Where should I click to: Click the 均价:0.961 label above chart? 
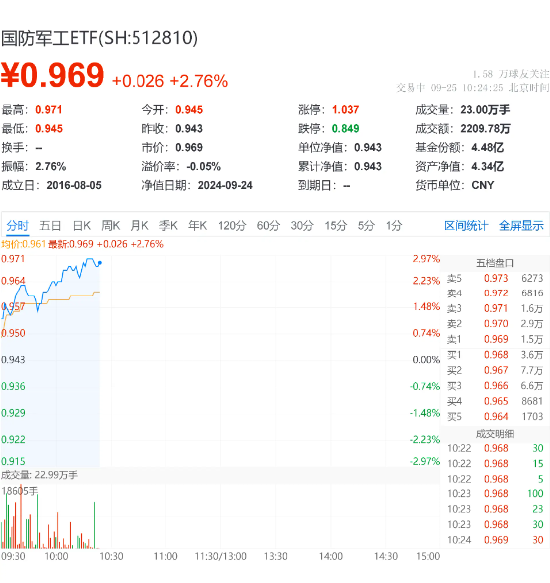click(23, 244)
